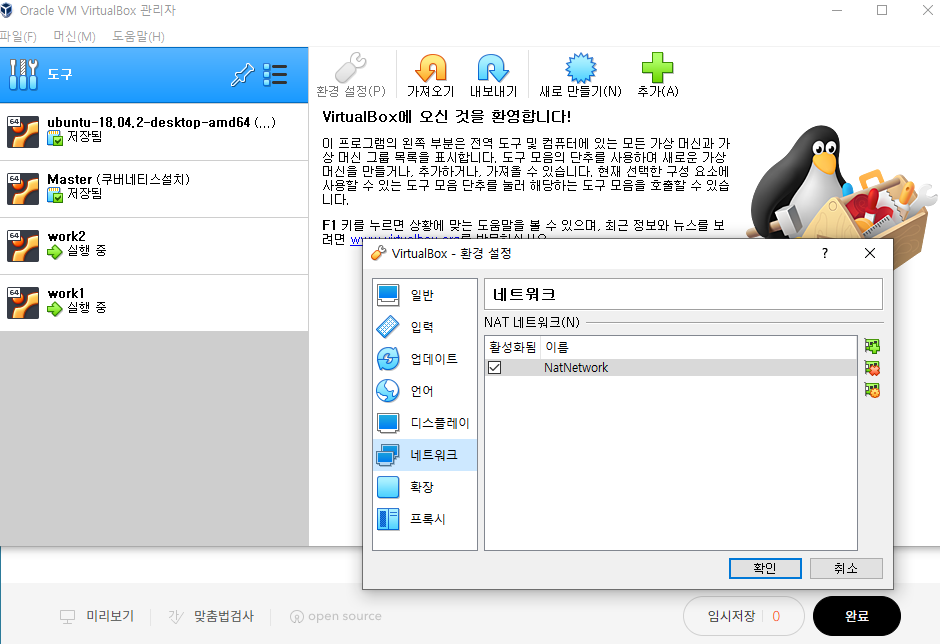Select the work1 virtual machine
Image resolution: width=940 pixels, height=644 pixels.
154,303
